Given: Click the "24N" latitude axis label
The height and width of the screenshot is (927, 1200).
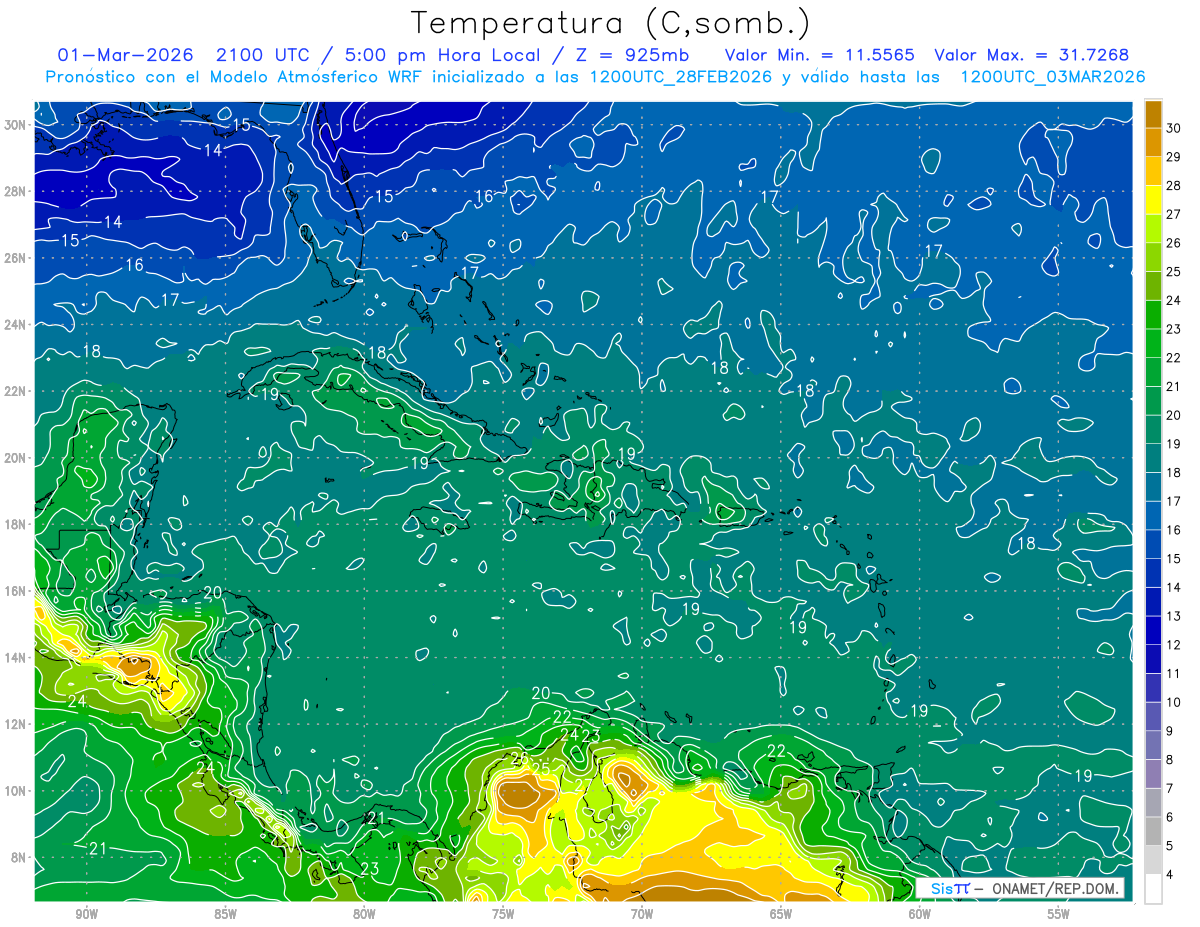Looking at the screenshot, I should tap(16, 325).
